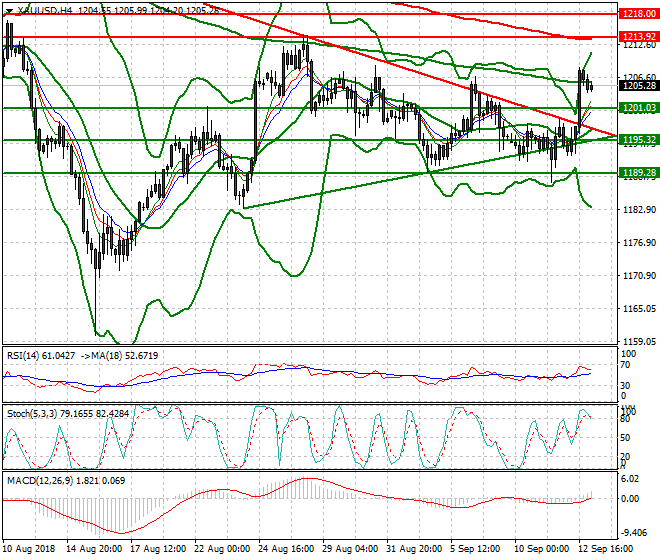Viewport: 660px width, 560px height.
Task: Click the 31 Aug 20:00 time label
Action: (414, 549)
